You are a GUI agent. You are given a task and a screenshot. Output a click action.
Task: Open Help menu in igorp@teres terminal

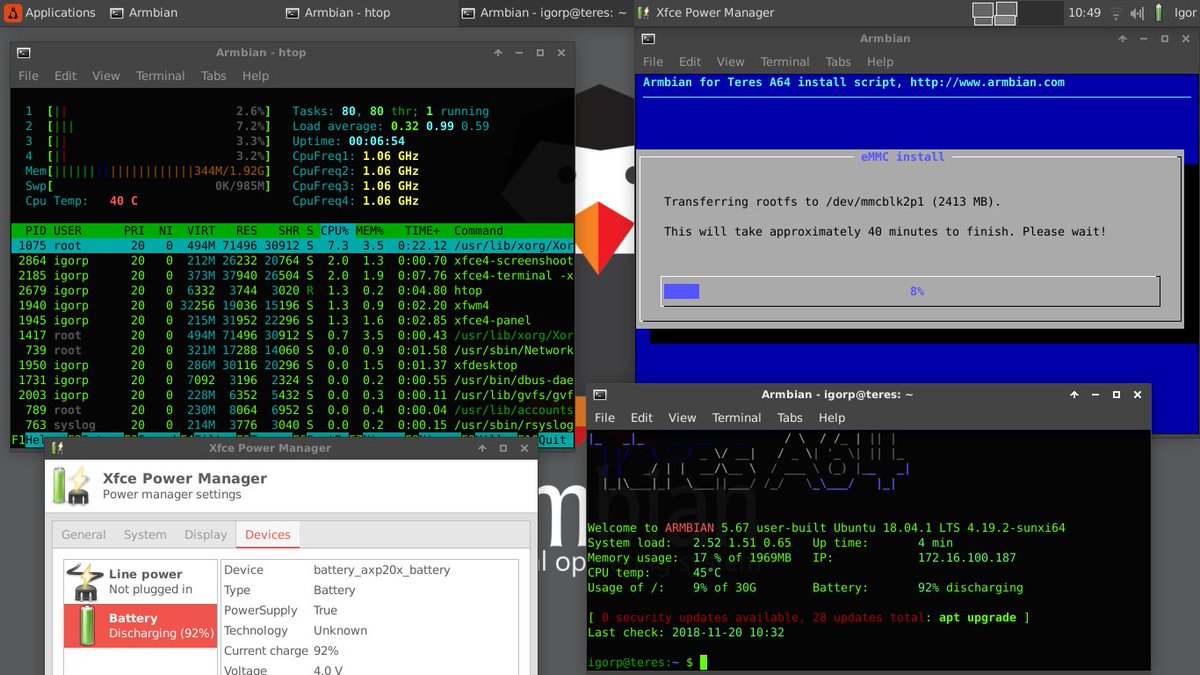pos(832,418)
